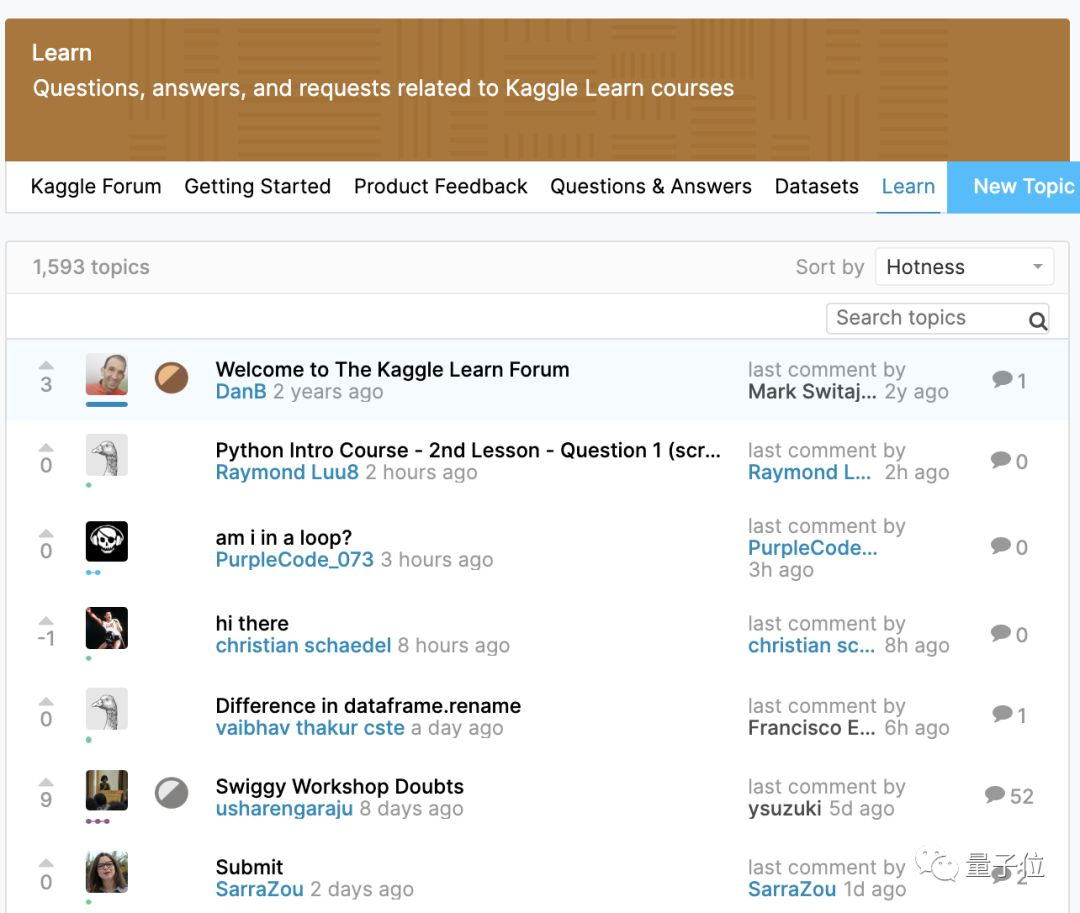The image size is (1080, 913).
Task: Upvote the Python Intro Course topic
Action: [x=45, y=447]
